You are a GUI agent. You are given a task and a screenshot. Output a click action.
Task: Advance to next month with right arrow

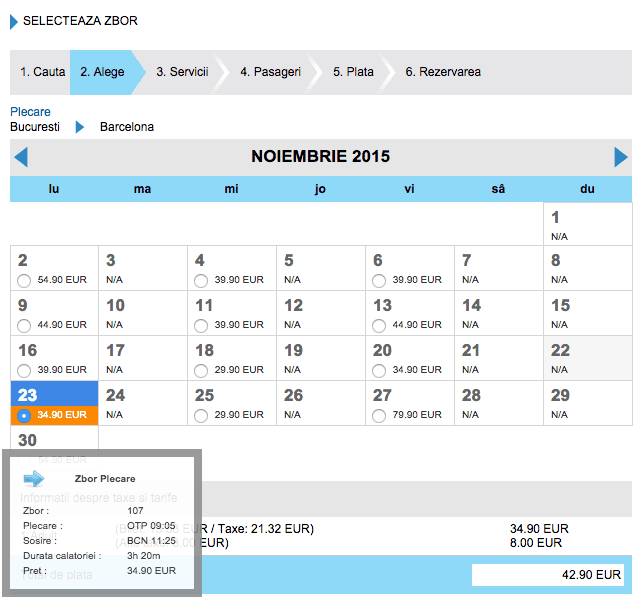[x=621, y=157]
